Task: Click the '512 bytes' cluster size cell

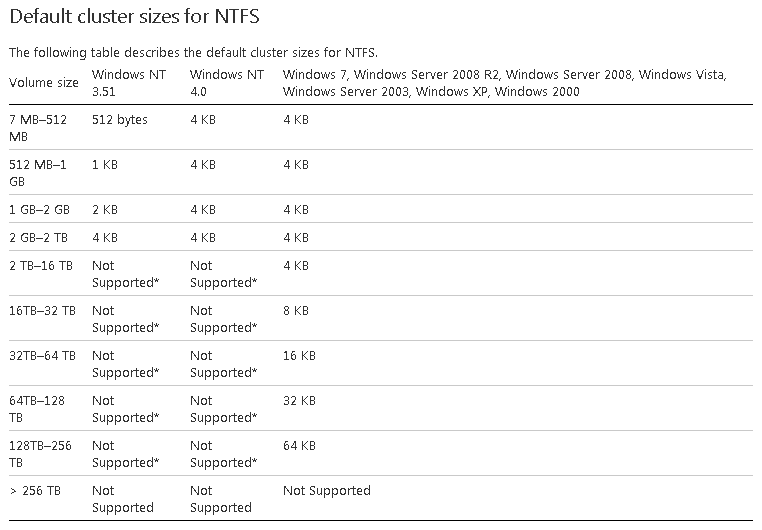Action: click(x=120, y=120)
